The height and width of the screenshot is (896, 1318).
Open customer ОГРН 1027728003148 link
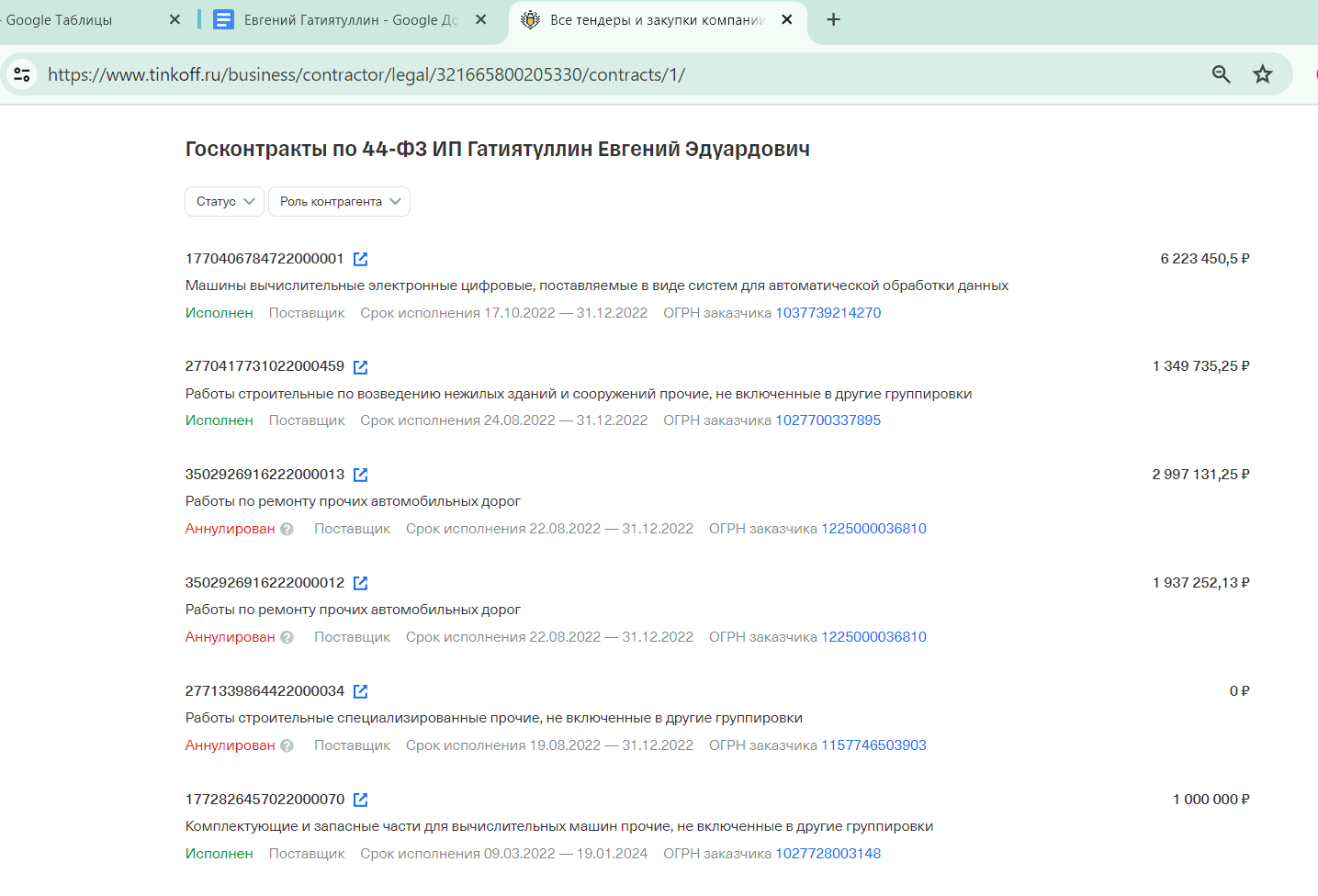[828, 854]
